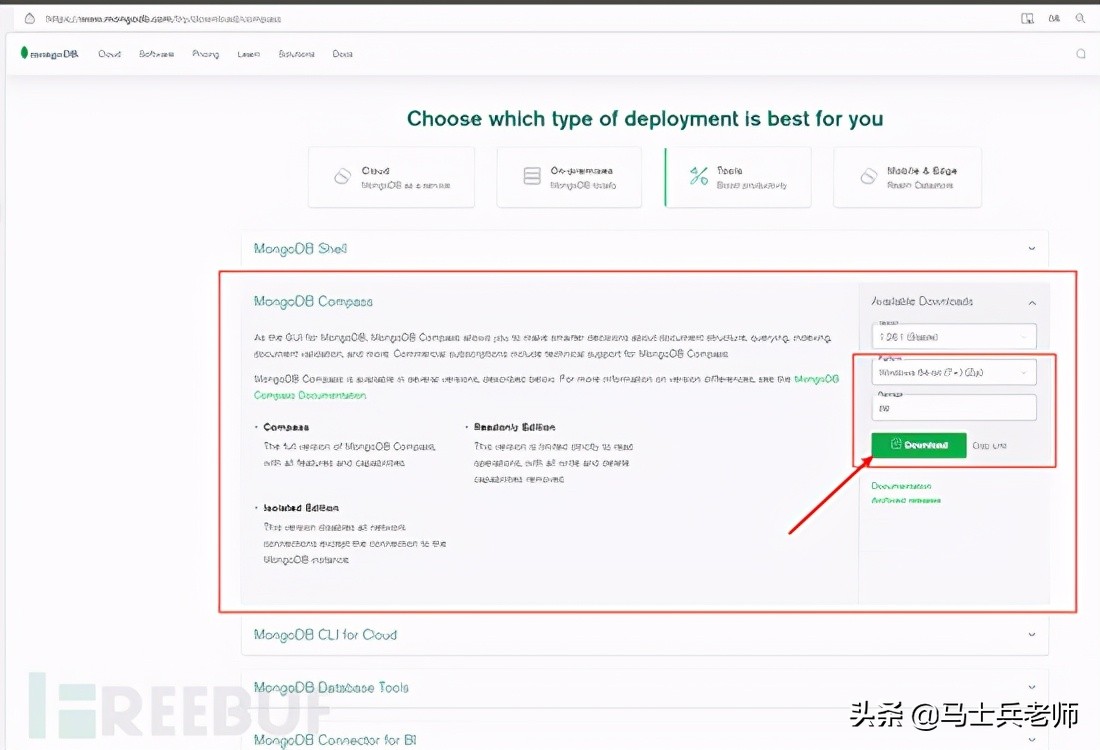
Task: Expand the MongoDB Shell section chevron
Action: (x=1032, y=248)
